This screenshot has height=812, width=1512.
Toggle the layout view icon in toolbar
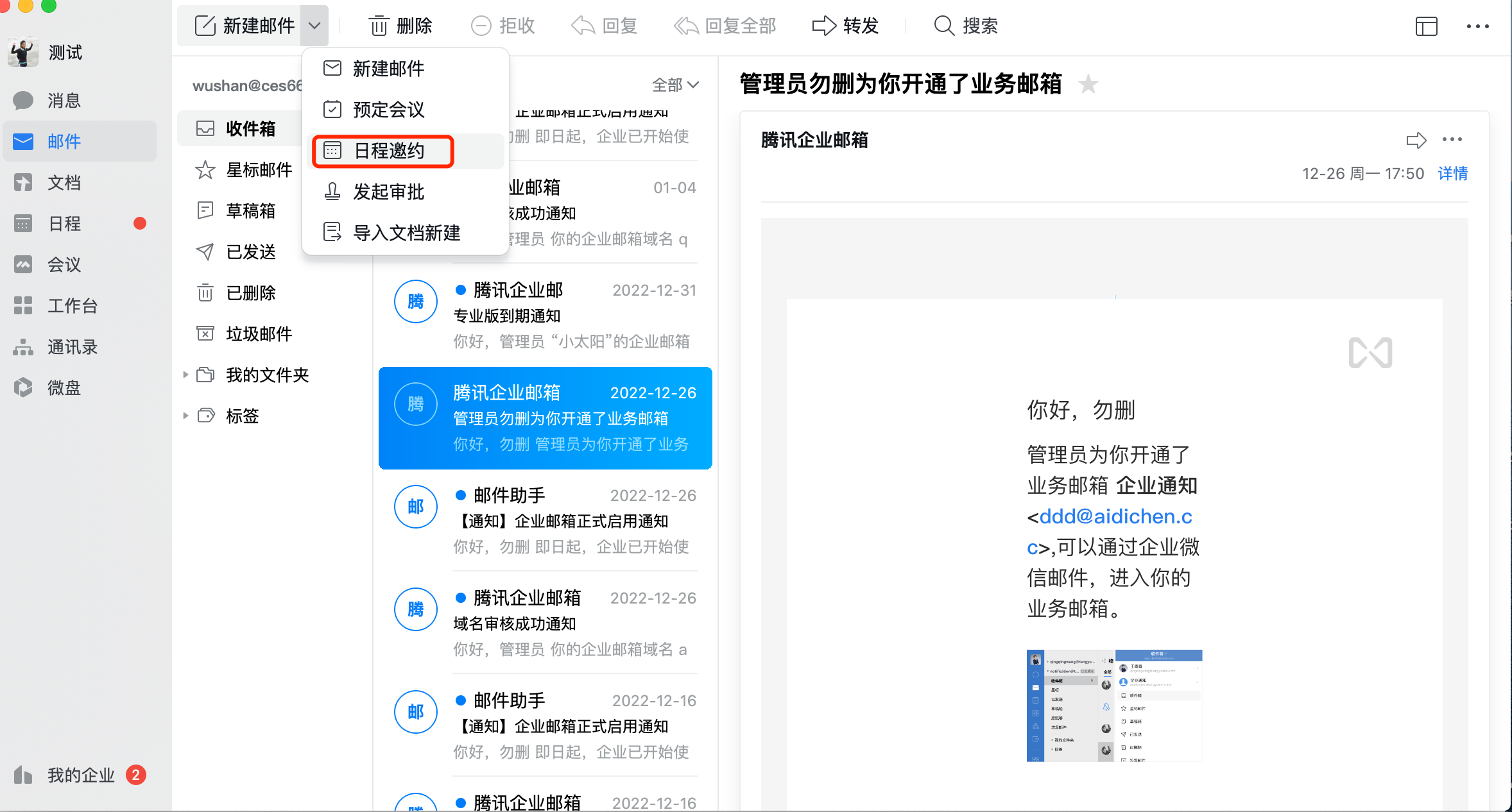(x=1426, y=26)
